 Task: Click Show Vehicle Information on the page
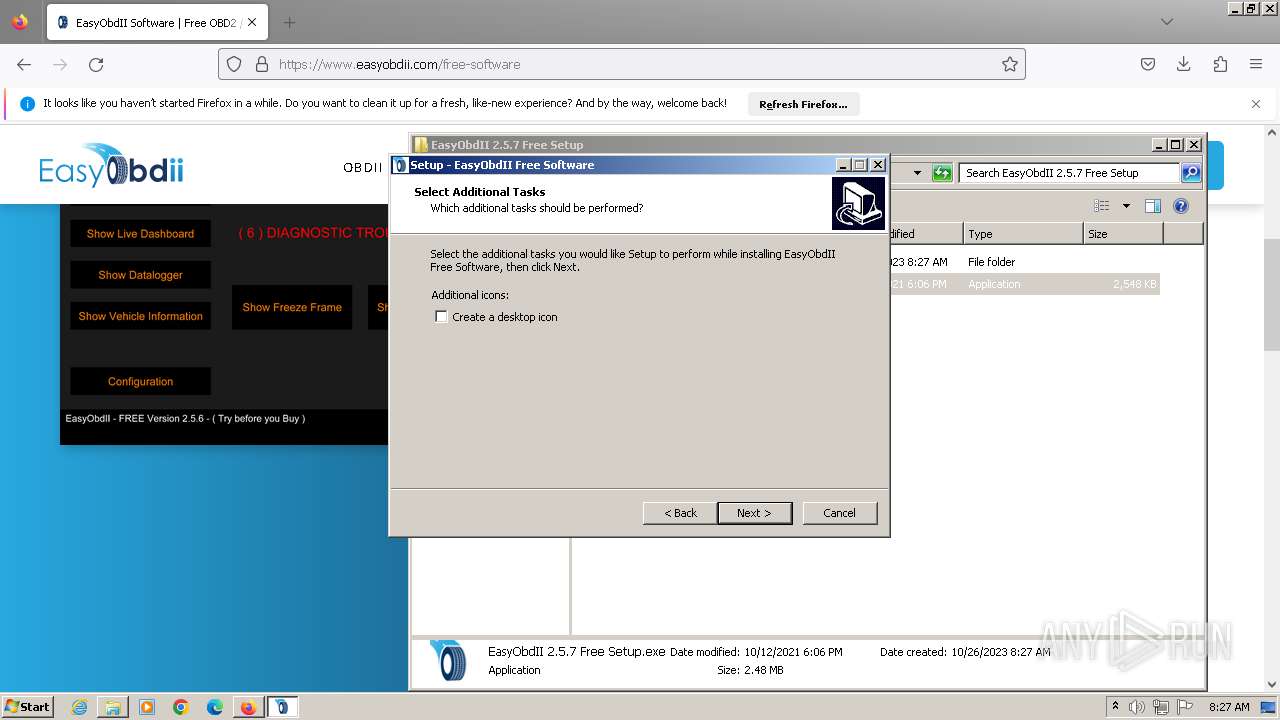point(140,316)
